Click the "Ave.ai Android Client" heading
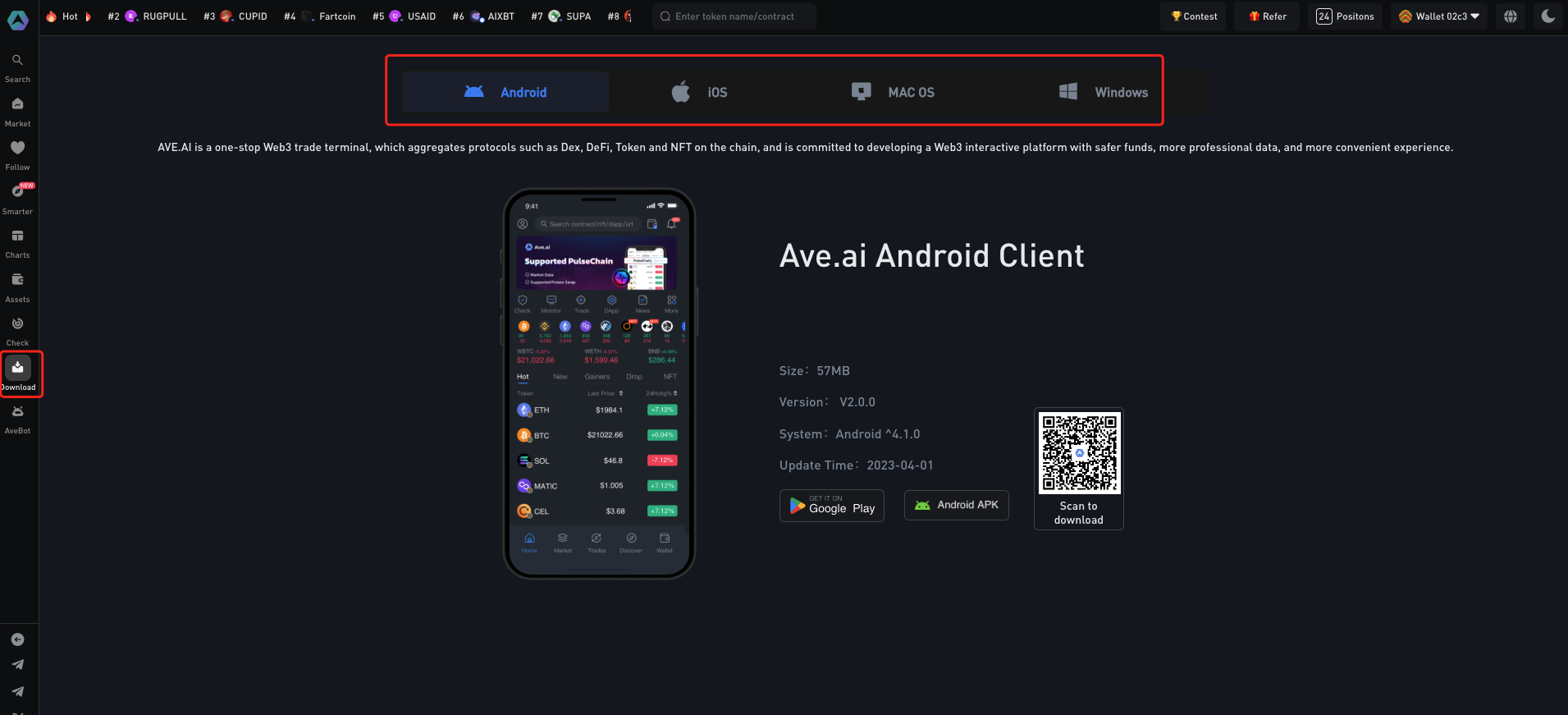 point(932,256)
